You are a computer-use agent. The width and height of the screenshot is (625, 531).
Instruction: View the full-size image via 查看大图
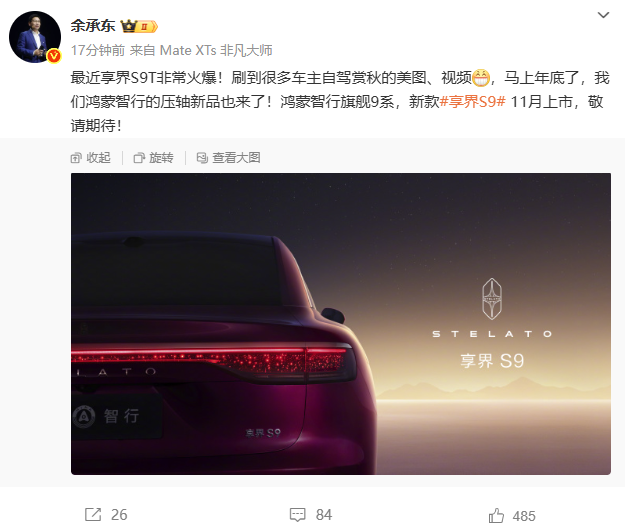(x=228, y=158)
